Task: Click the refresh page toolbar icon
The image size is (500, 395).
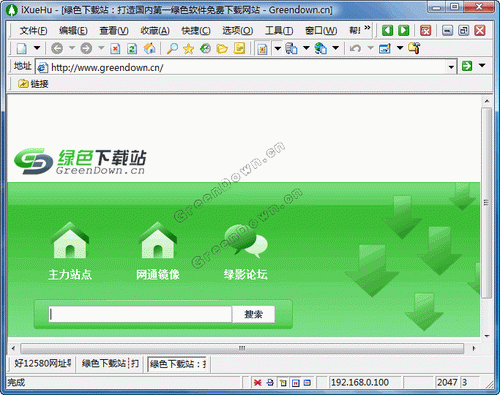Action: click(x=132, y=49)
